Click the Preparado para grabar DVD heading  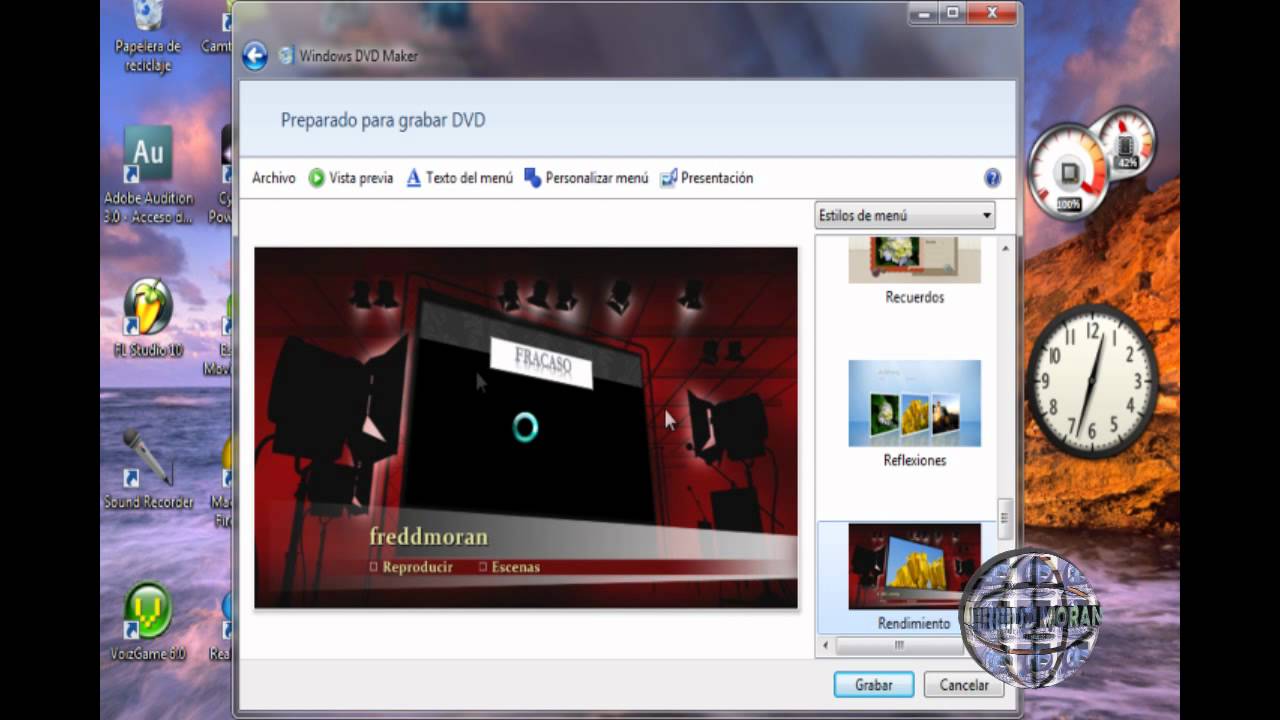point(383,120)
